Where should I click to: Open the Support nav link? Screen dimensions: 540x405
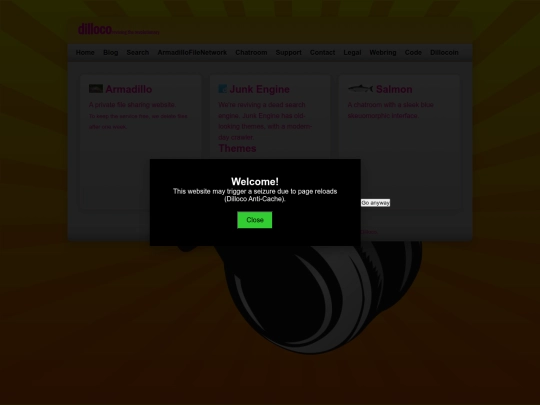[x=289, y=52]
